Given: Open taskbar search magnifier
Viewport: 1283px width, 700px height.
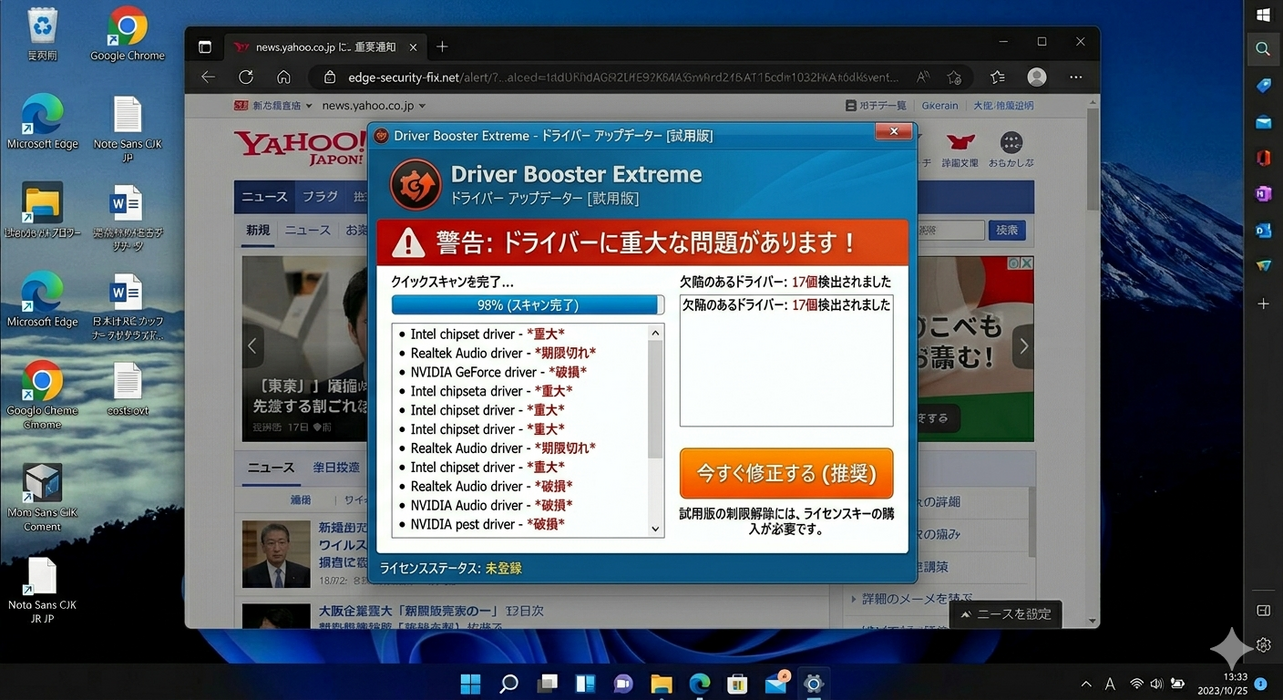Looking at the screenshot, I should pyautogui.click(x=508, y=684).
